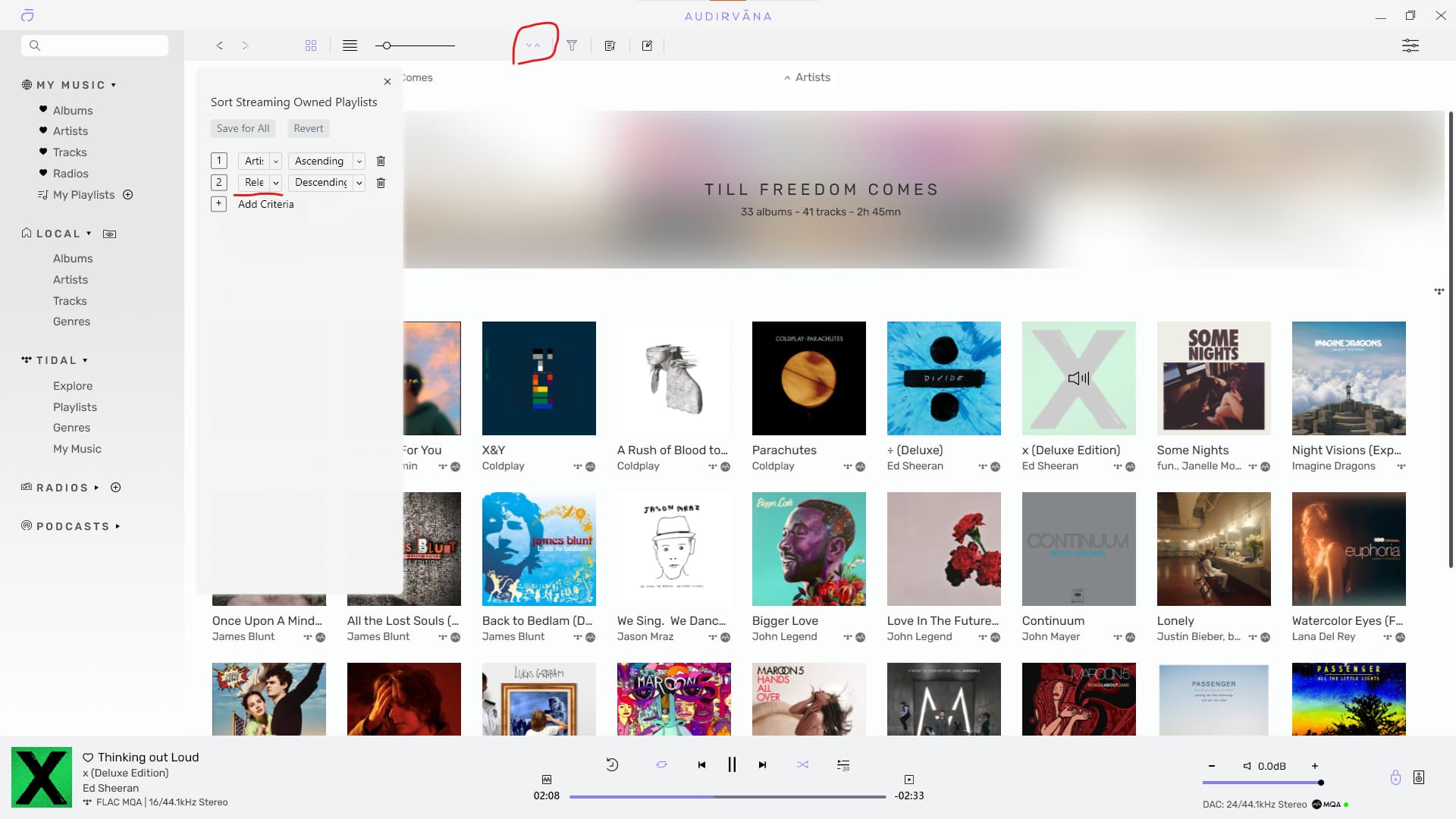Open the Release sort field dropdown
The image size is (1456, 819).
tap(260, 183)
